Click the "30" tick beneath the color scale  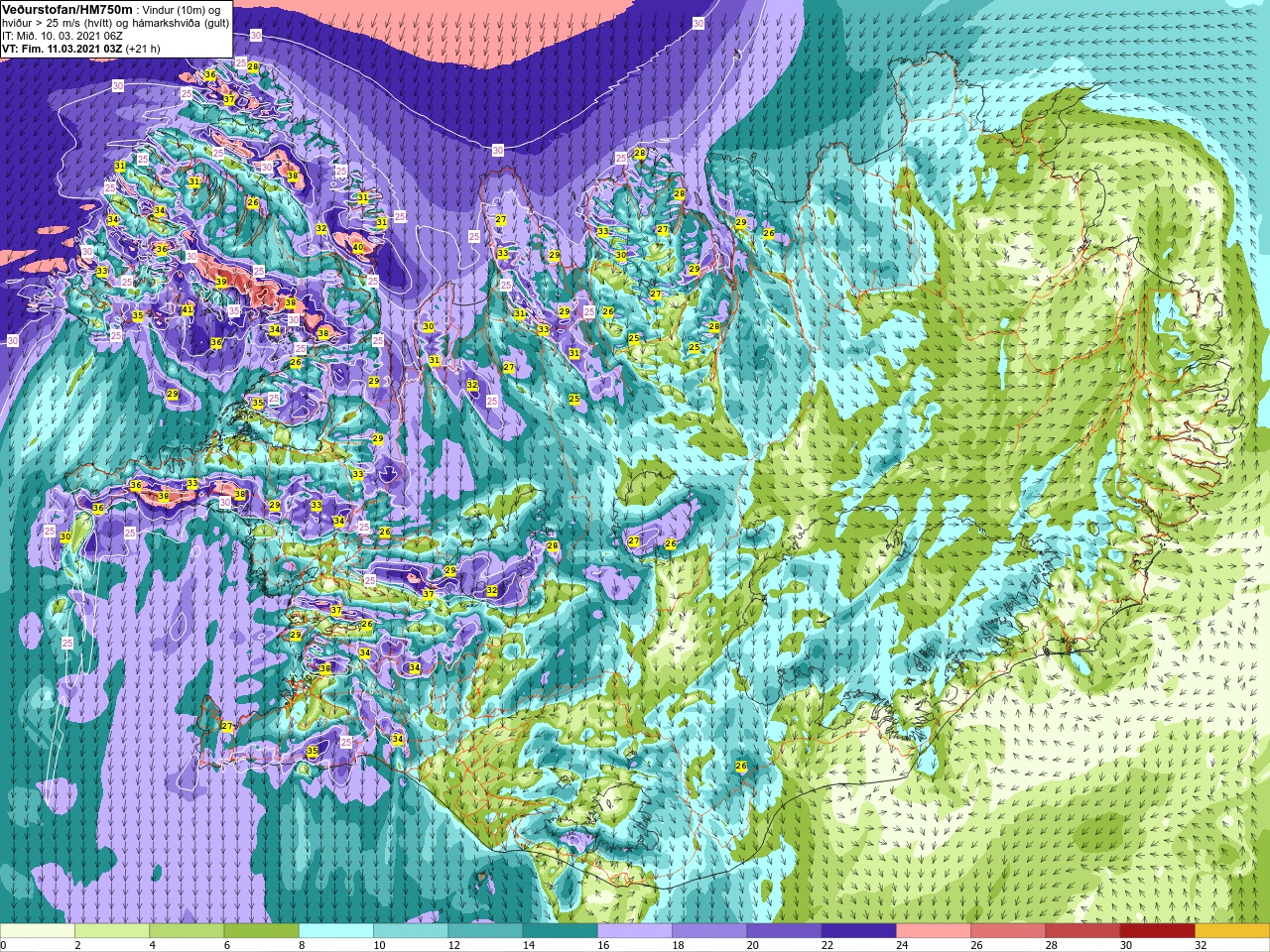(1125, 945)
